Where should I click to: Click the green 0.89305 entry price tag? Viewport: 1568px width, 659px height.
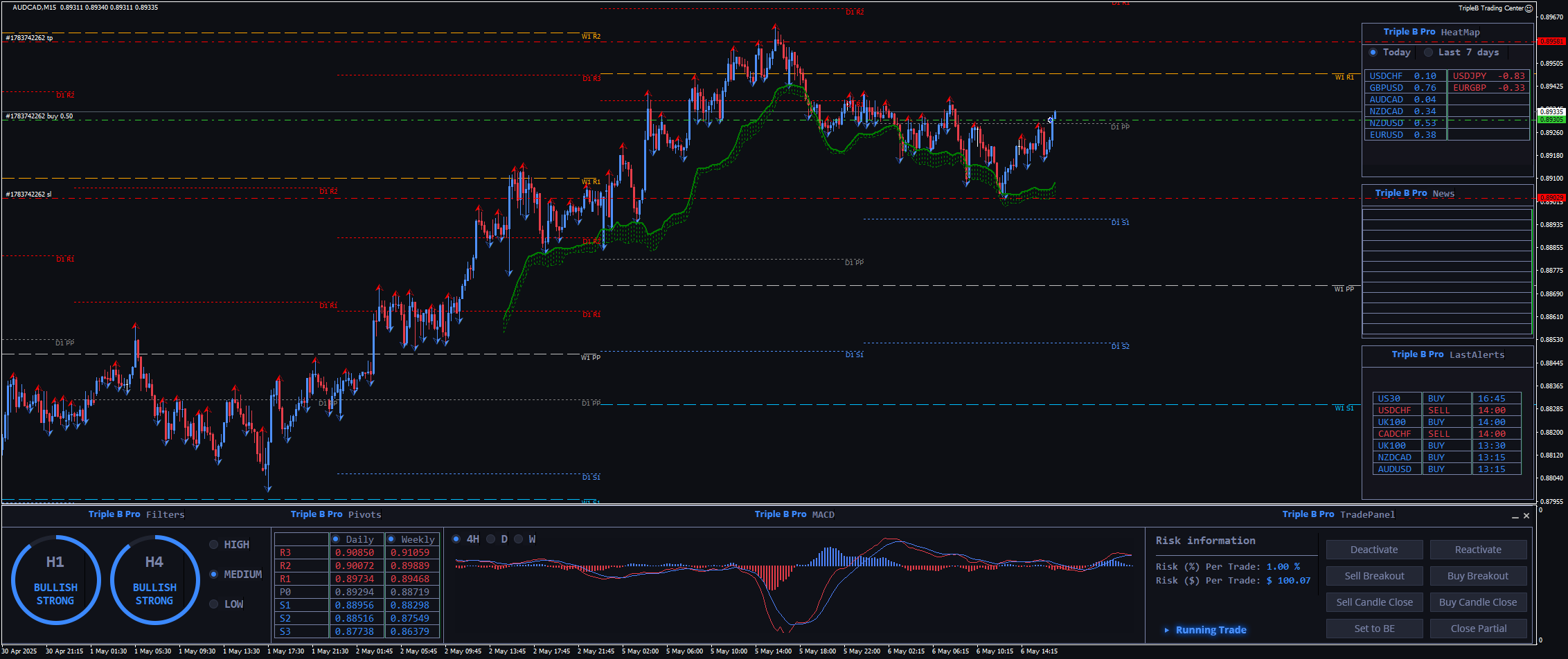coord(1551,120)
